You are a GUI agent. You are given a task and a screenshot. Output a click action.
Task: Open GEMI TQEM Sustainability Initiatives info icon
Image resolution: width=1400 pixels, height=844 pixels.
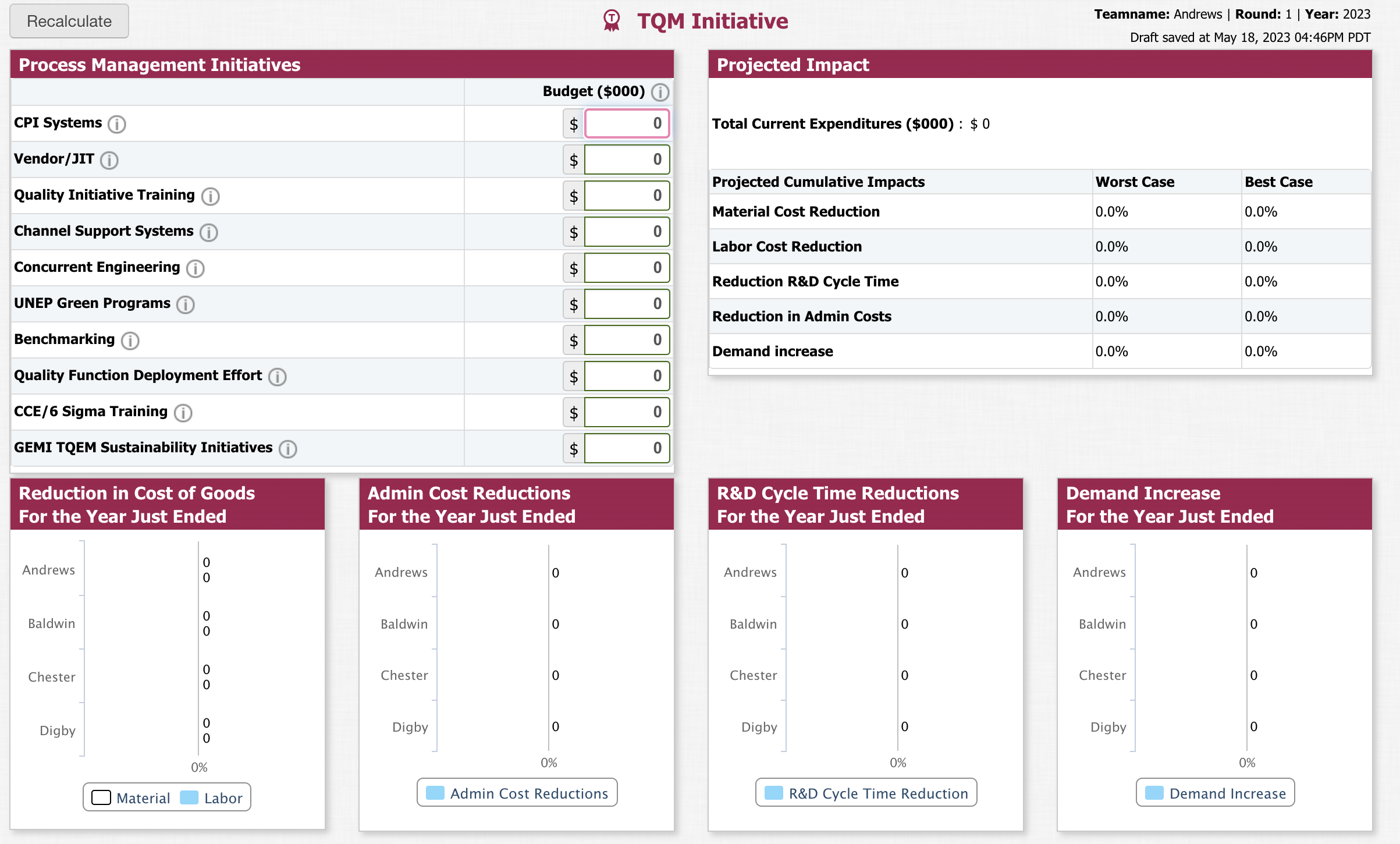click(x=288, y=449)
